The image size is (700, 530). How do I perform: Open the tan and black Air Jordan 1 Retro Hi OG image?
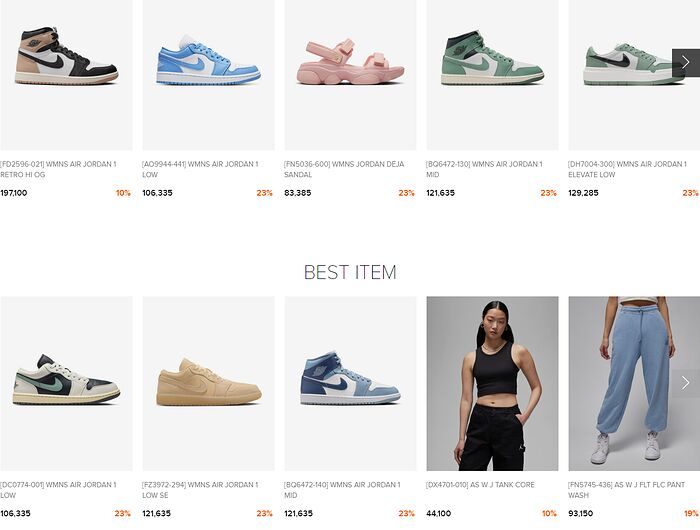point(66,75)
